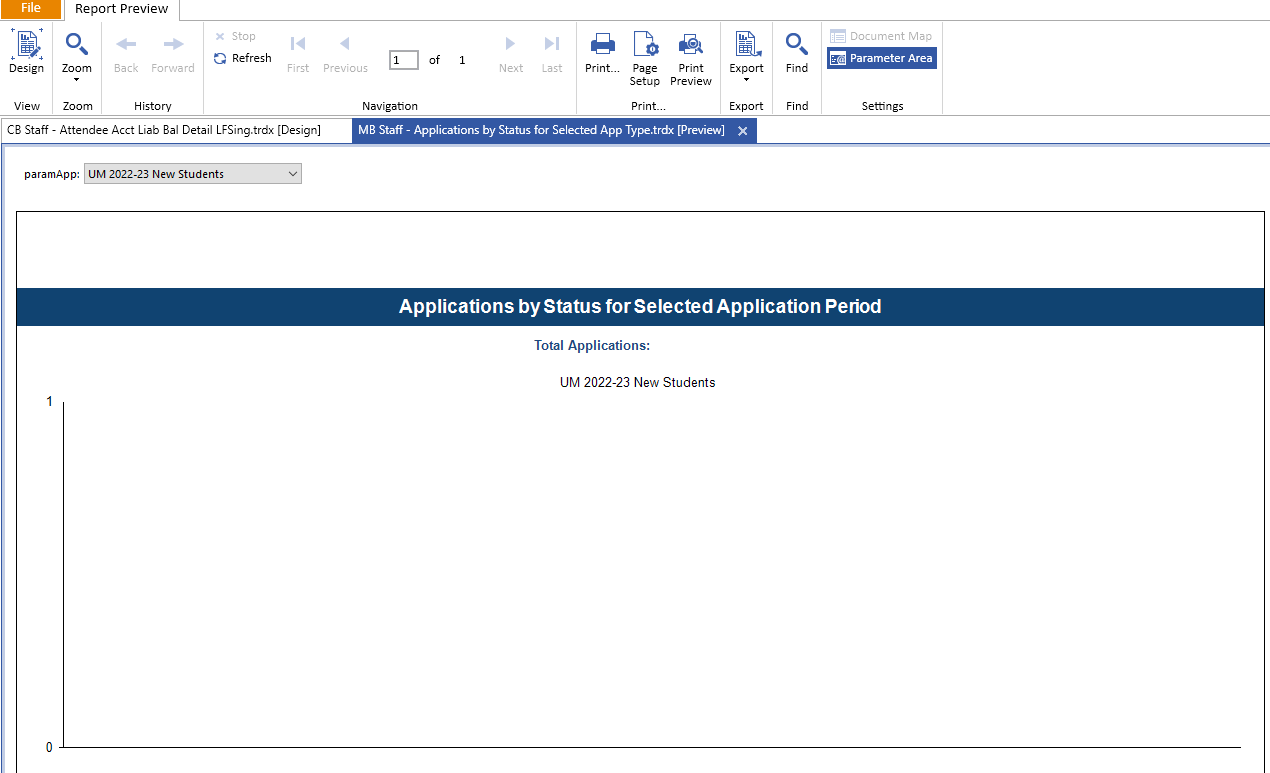Image resolution: width=1270 pixels, height=773 pixels.
Task: Expand the paramApp dropdown list
Action: tap(292, 174)
